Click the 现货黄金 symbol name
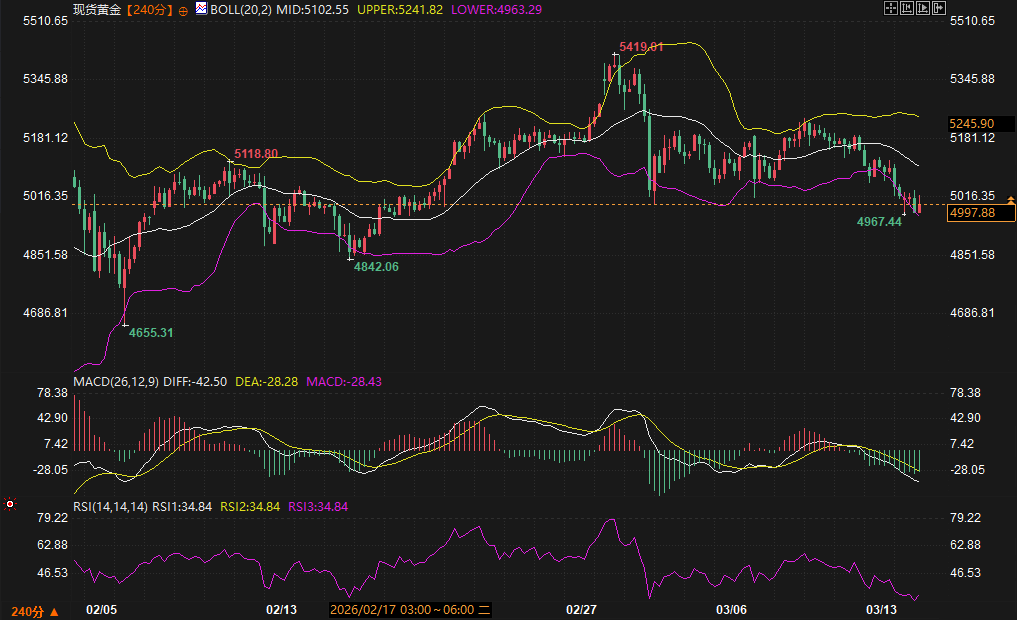This screenshot has width=1017, height=620. point(97,9)
